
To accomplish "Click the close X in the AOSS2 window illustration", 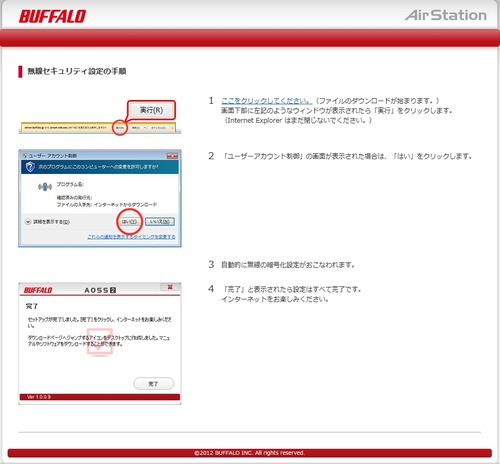I will tap(170, 287).
